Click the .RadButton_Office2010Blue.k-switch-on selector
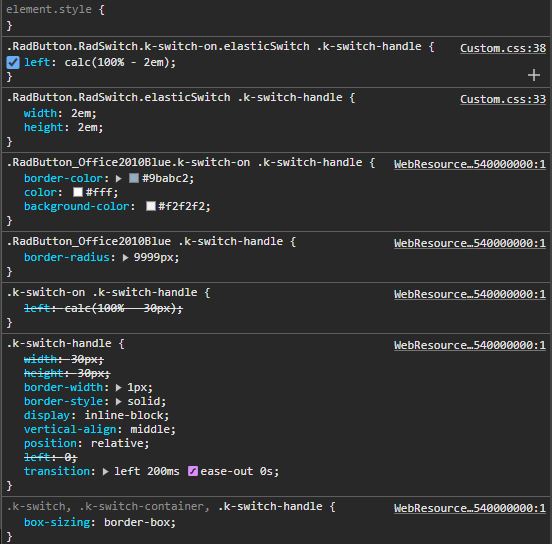The image size is (552, 544). click(184, 162)
